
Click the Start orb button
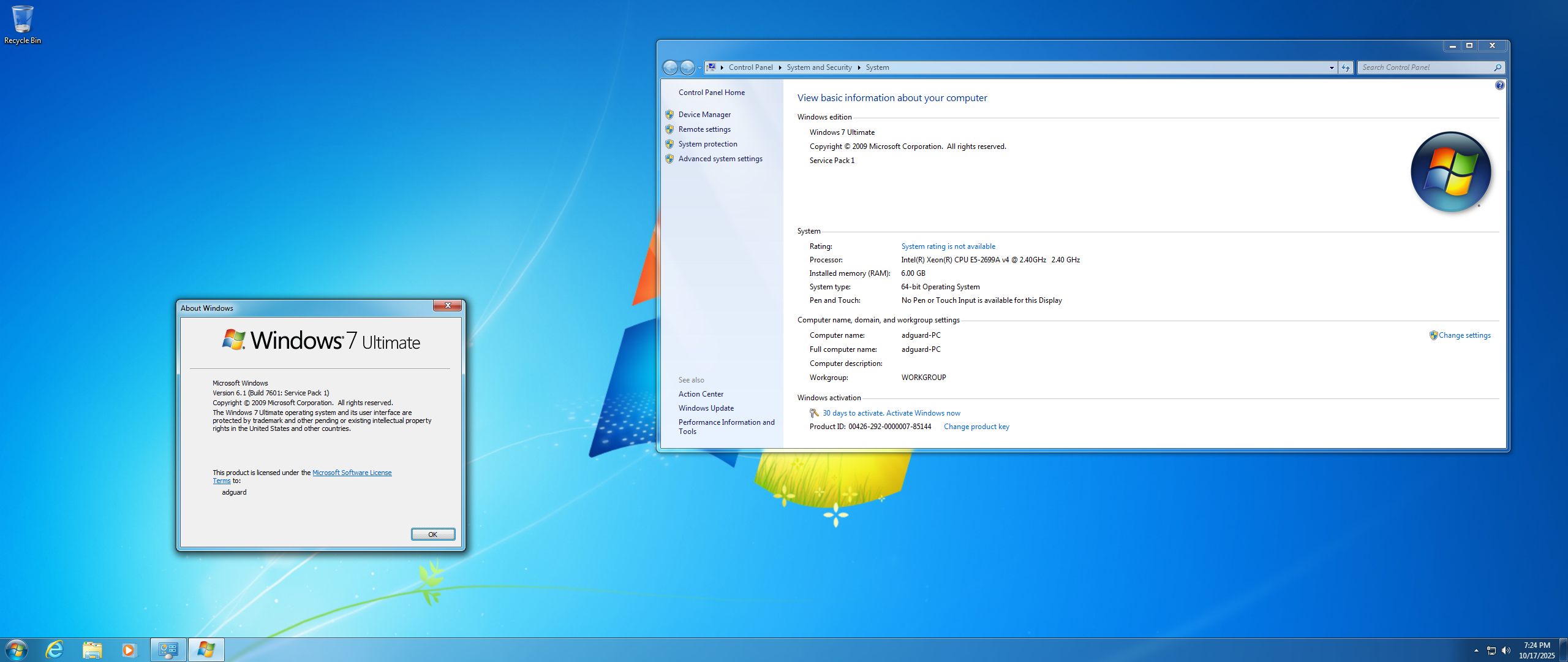[16, 650]
